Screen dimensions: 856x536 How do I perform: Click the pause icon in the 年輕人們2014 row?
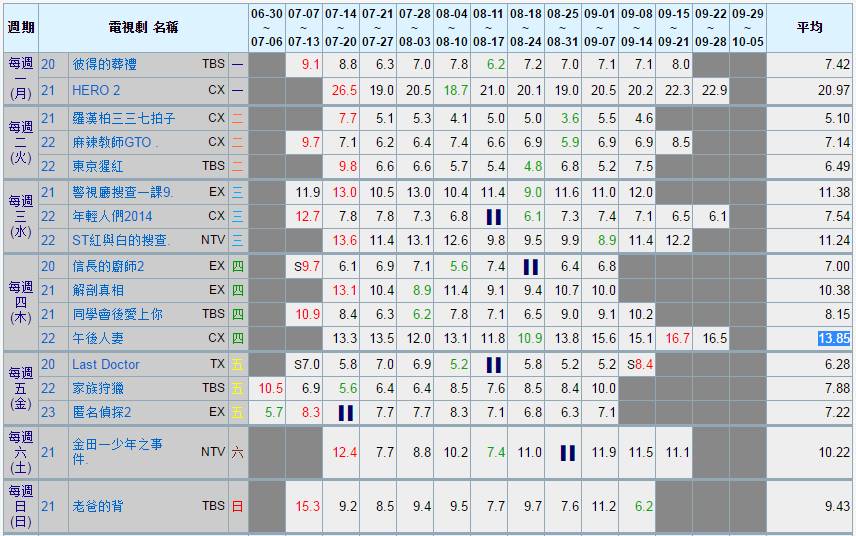[493, 217]
